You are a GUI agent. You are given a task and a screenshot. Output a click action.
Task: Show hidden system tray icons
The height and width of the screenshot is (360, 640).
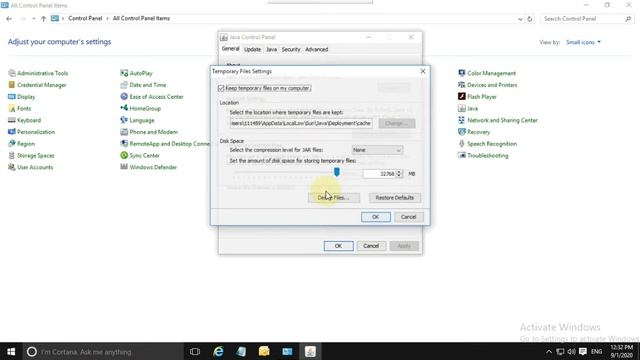549,352
